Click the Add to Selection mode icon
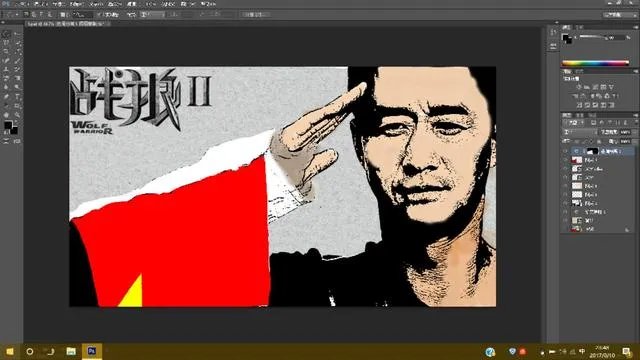Screen dimensions: 640x360 (34, 15)
